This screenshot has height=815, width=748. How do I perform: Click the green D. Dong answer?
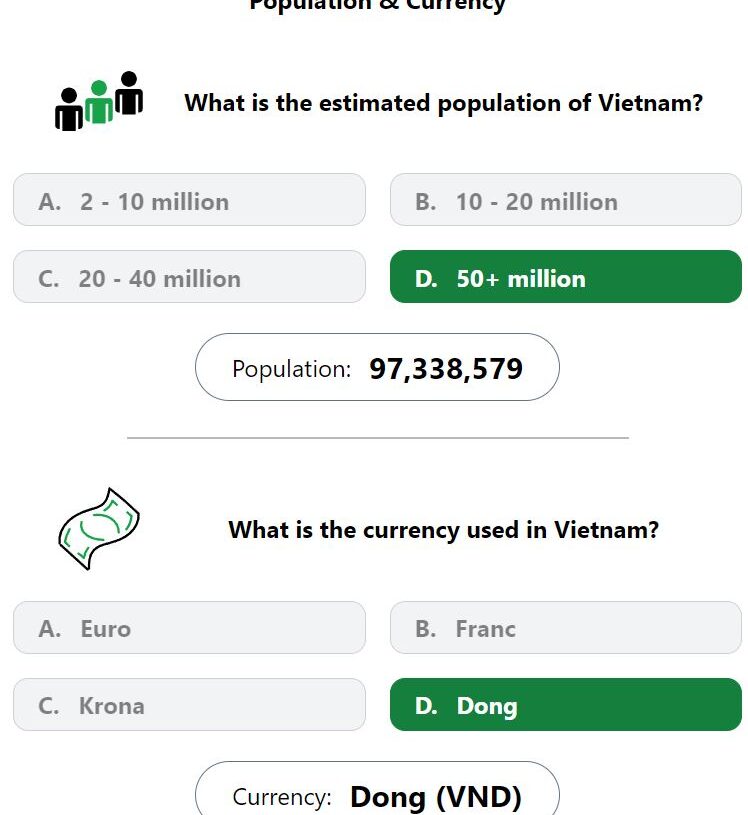tap(566, 704)
